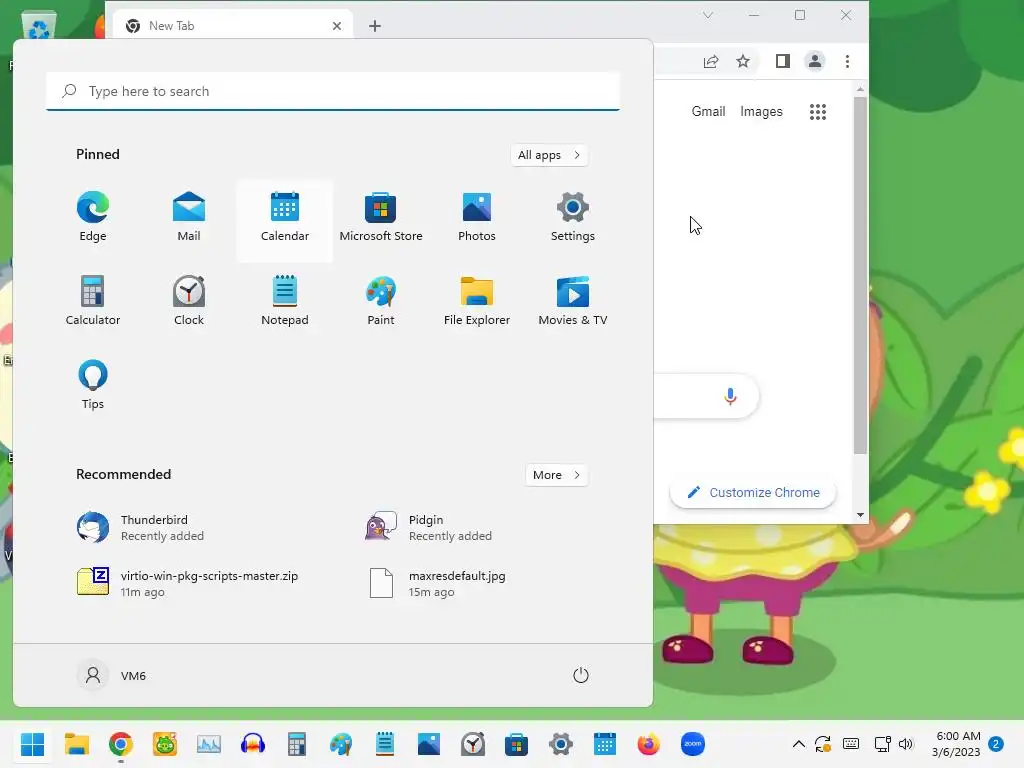This screenshot has height=768, width=1024.
Task: Open the Google apps grid
Action: pyautogui.click(x=818, y=112)
